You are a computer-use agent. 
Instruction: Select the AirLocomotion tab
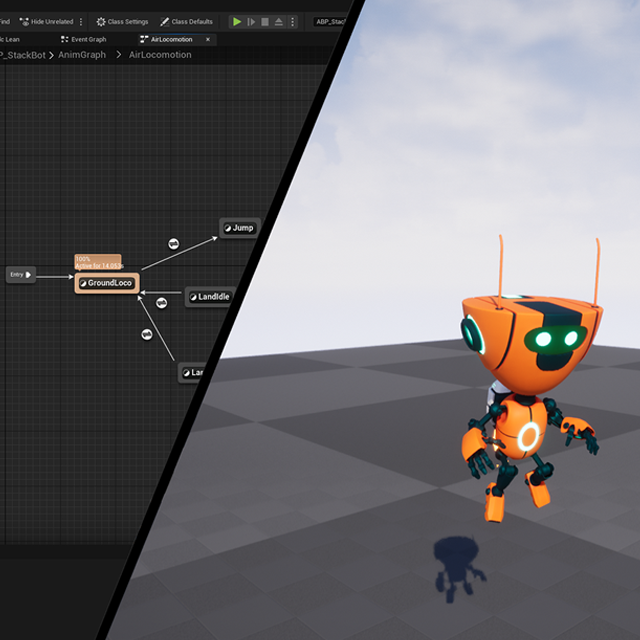pyautogui.click(x=171, y=39)
